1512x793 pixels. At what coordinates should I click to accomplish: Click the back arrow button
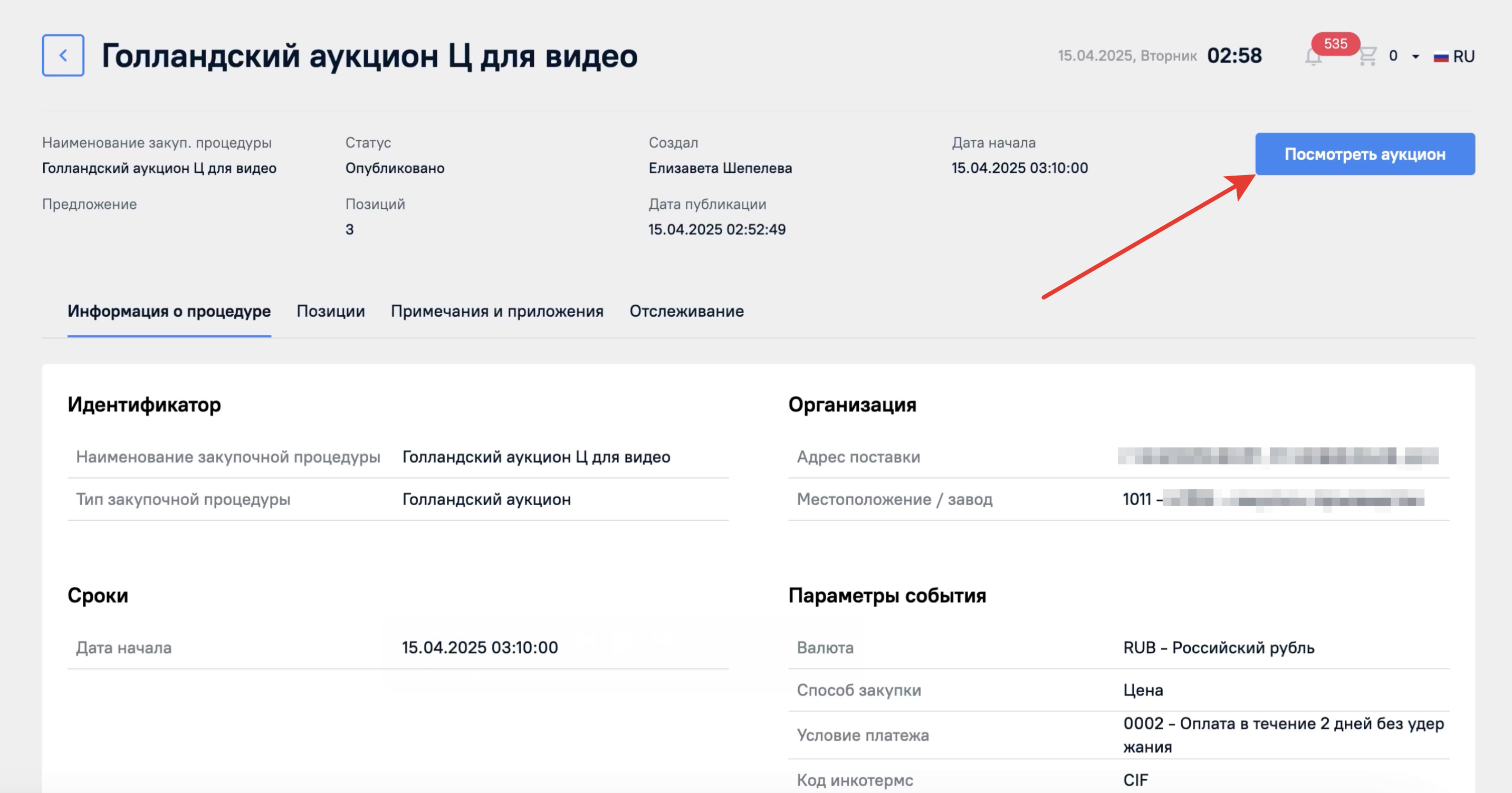[63, 55]
